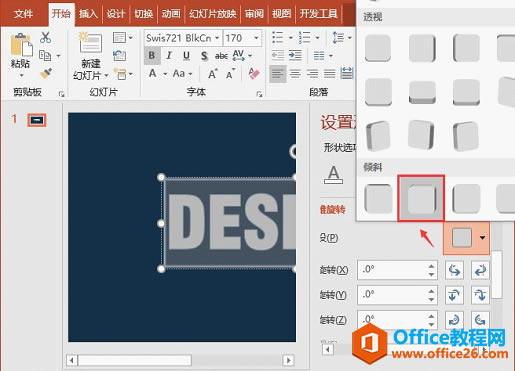
Task: Expand the 3D rotation preset dropdown arrow
Action: click(x=482, y=238)
